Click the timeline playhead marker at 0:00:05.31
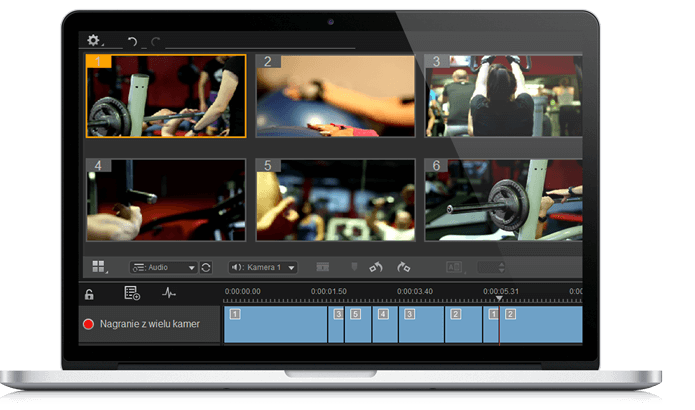The width and height of the screenshot is (695, 410). tap(499, 299)
